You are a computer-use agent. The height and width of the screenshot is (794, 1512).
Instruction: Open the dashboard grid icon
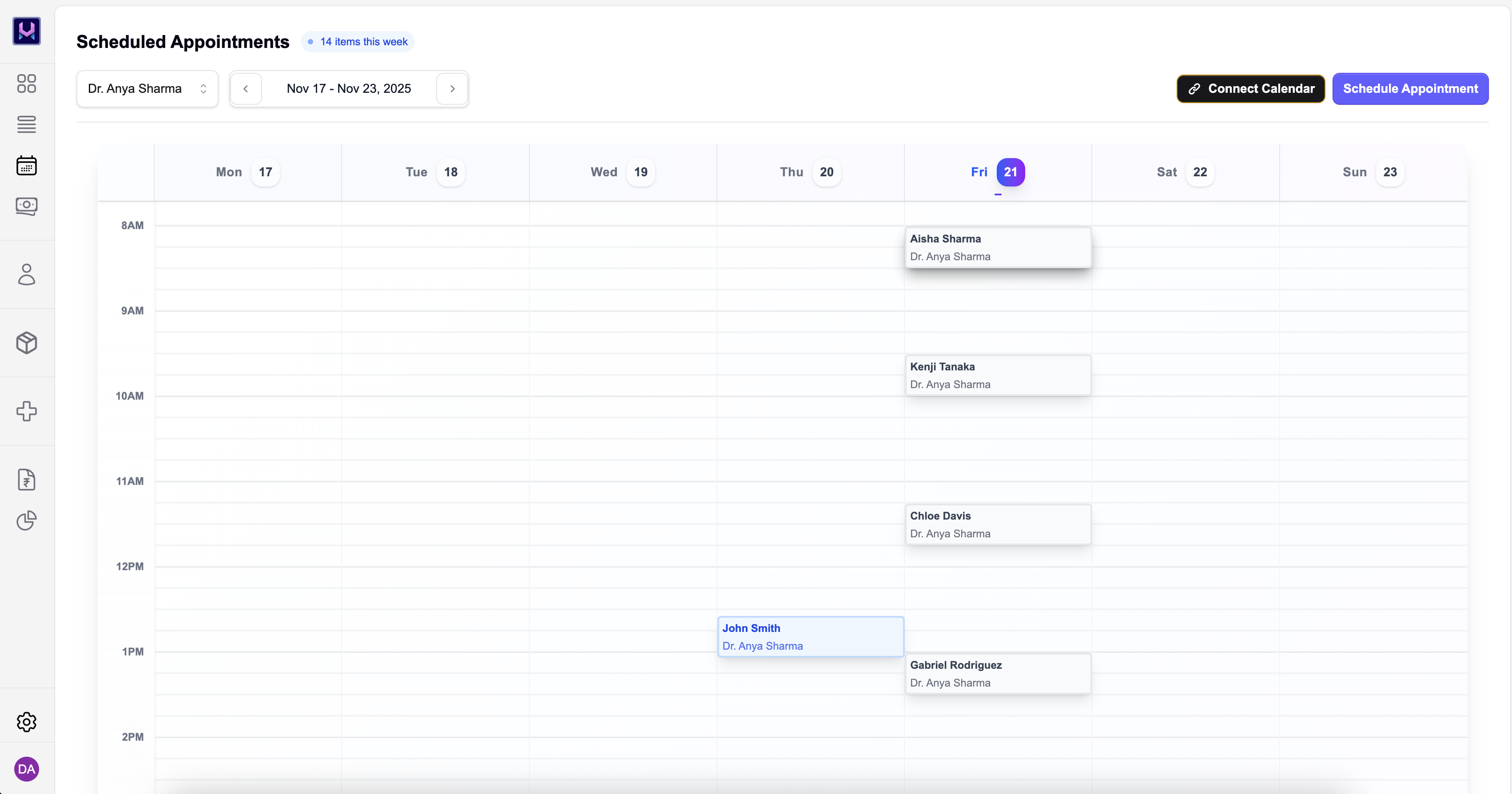[26, 84]
